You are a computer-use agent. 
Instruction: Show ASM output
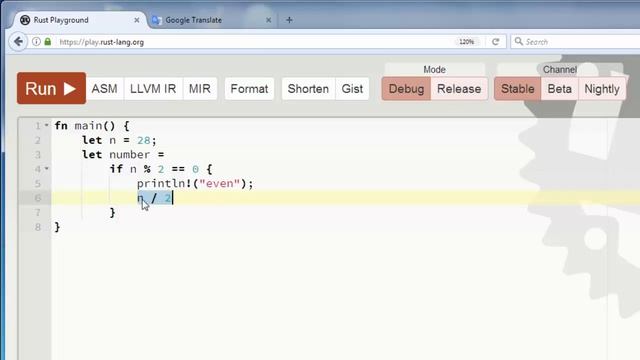[x=104, y=89]
